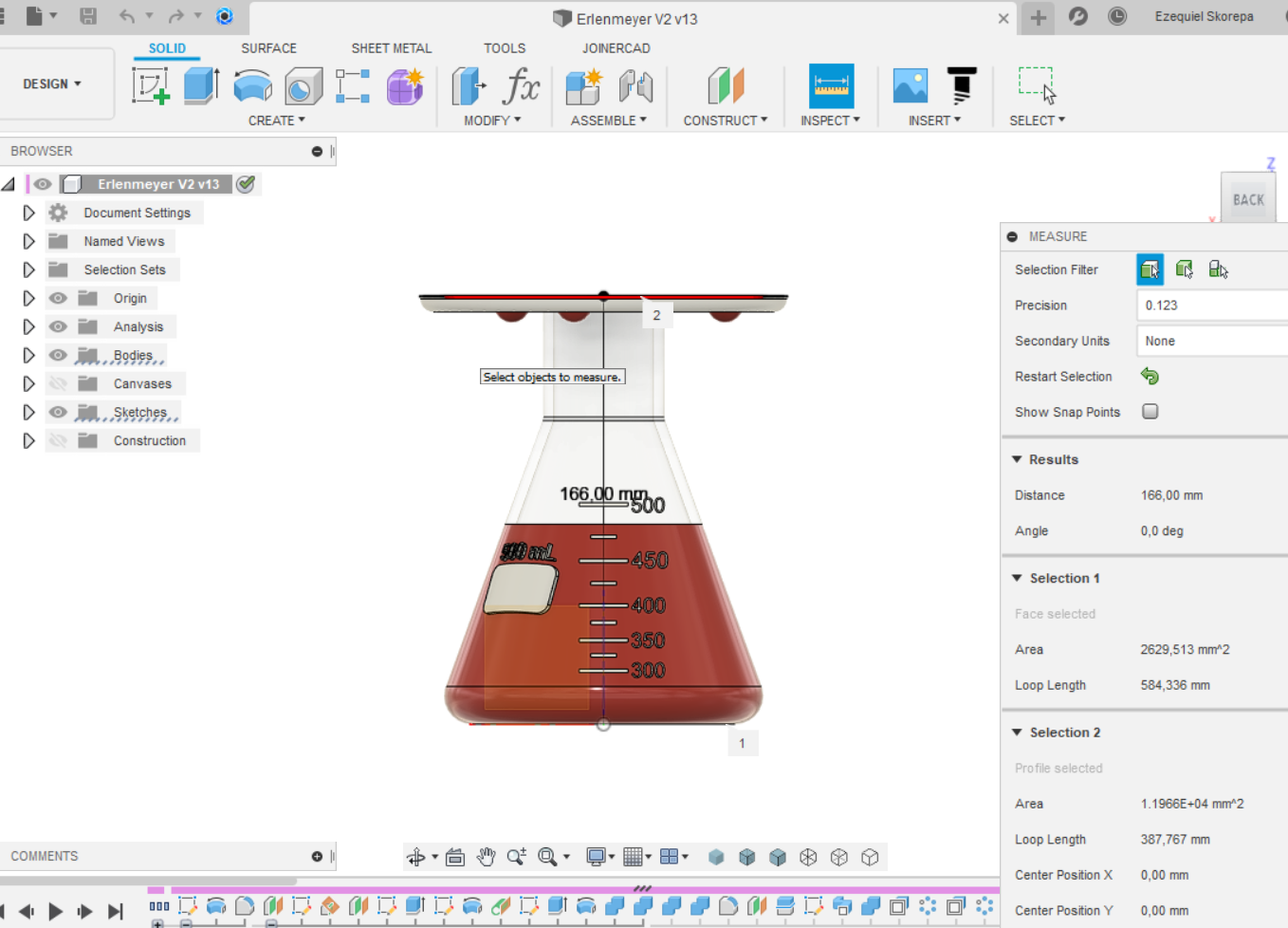The image size is (1288, 928).
Task: Hide the Bodies folder visibility
Action: point(58,355)
